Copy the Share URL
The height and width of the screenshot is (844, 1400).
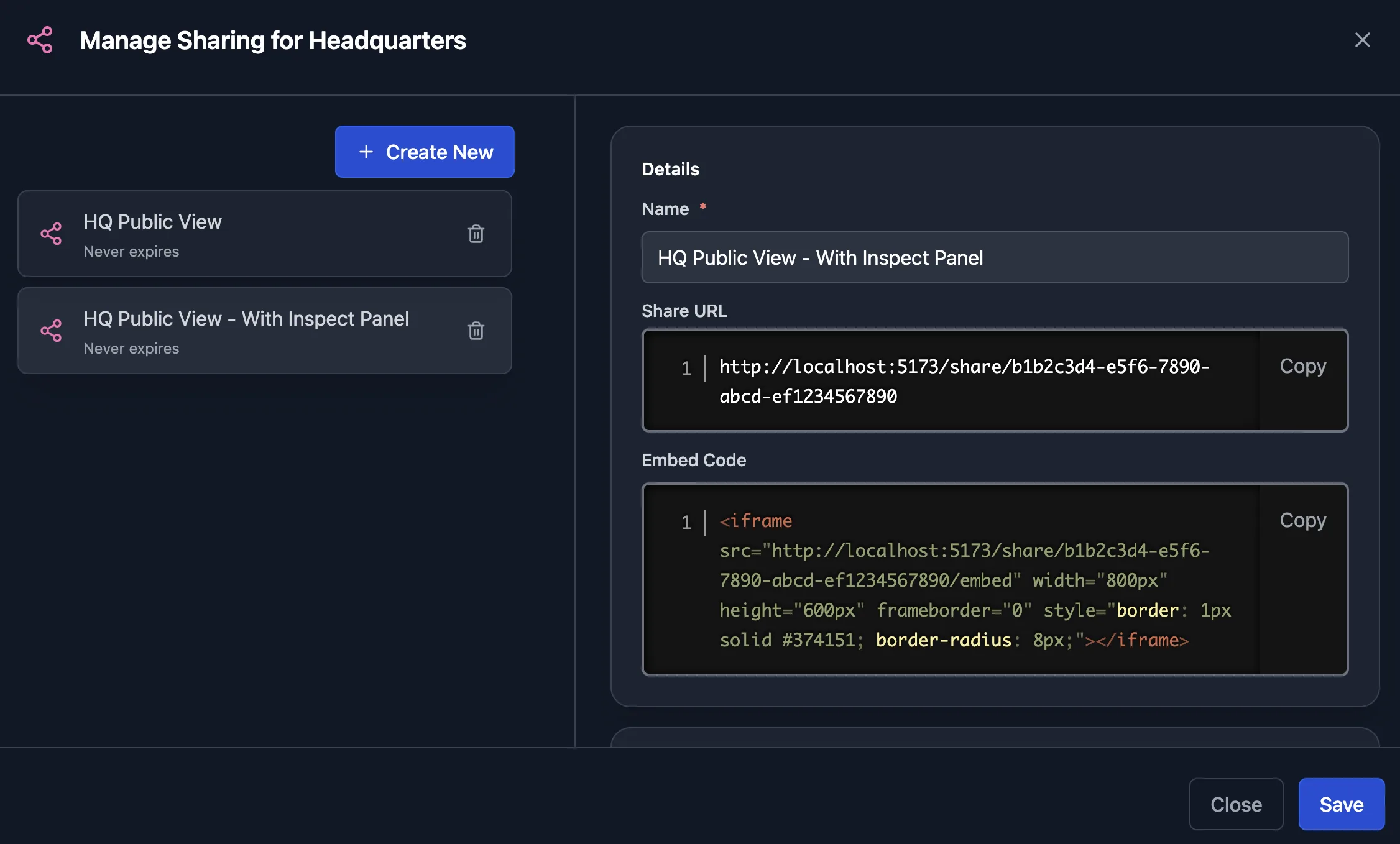click(x=1303, y=366)
